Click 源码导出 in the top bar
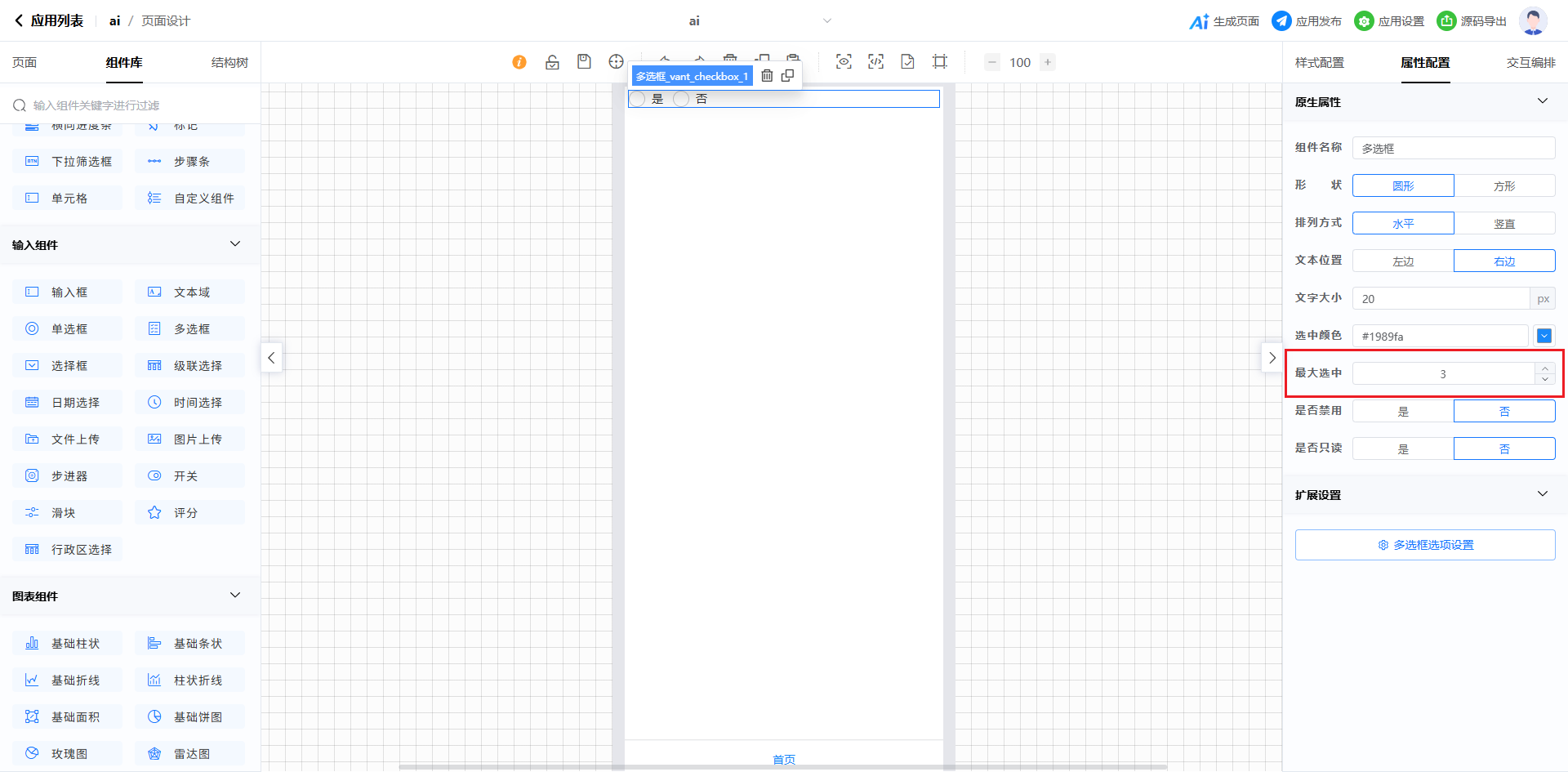1568x772 pixels. point(1472,21)
